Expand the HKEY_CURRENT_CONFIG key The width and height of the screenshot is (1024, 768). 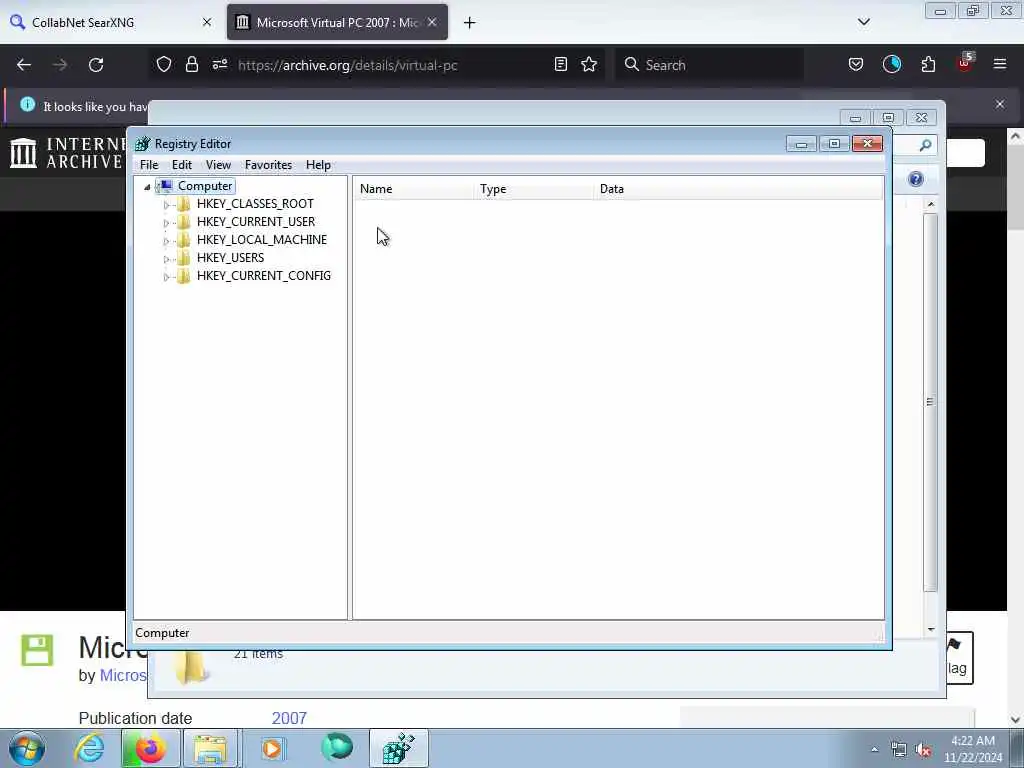tap(166, 277)
